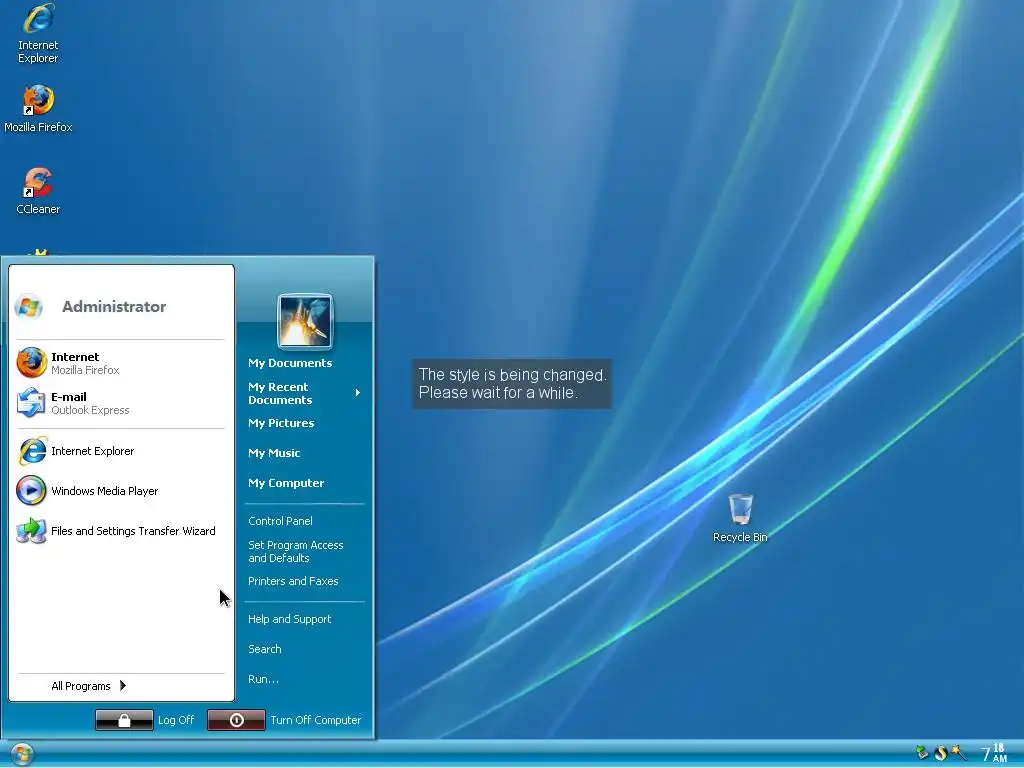Image resolution: width=1024 pixels, height=768 pixels.
Task: Expand All Programs submenu
Action: click(x=89, y=686)
